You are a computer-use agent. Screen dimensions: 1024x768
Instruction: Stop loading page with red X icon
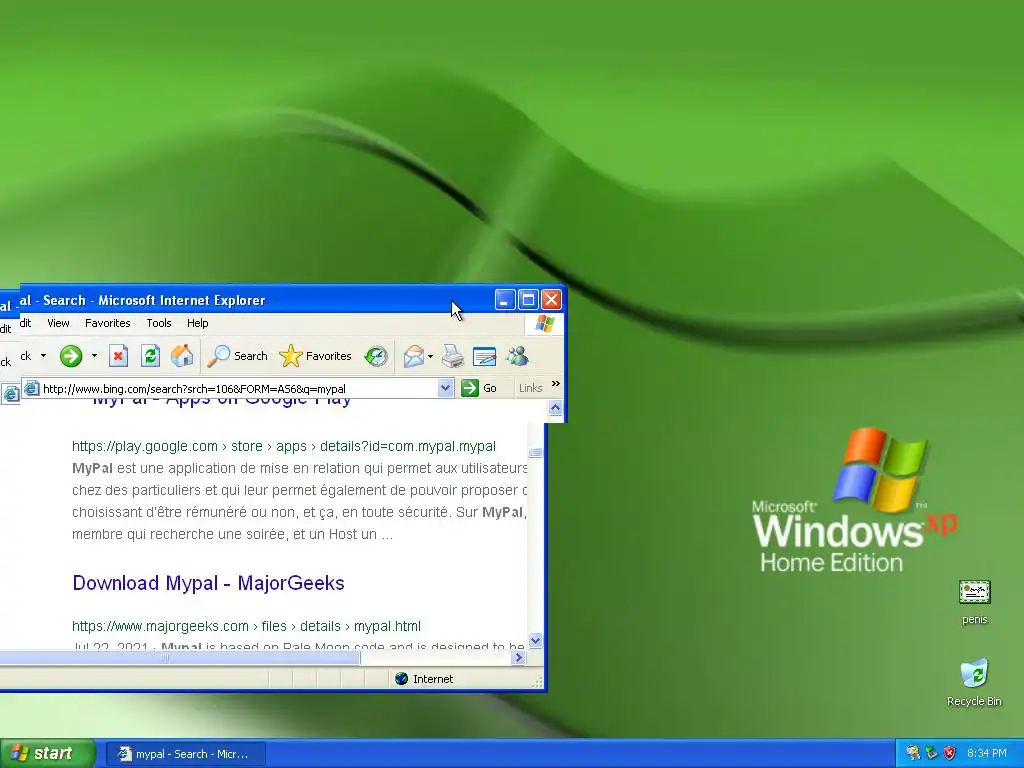pyautogui.click(x=118, y=356)
